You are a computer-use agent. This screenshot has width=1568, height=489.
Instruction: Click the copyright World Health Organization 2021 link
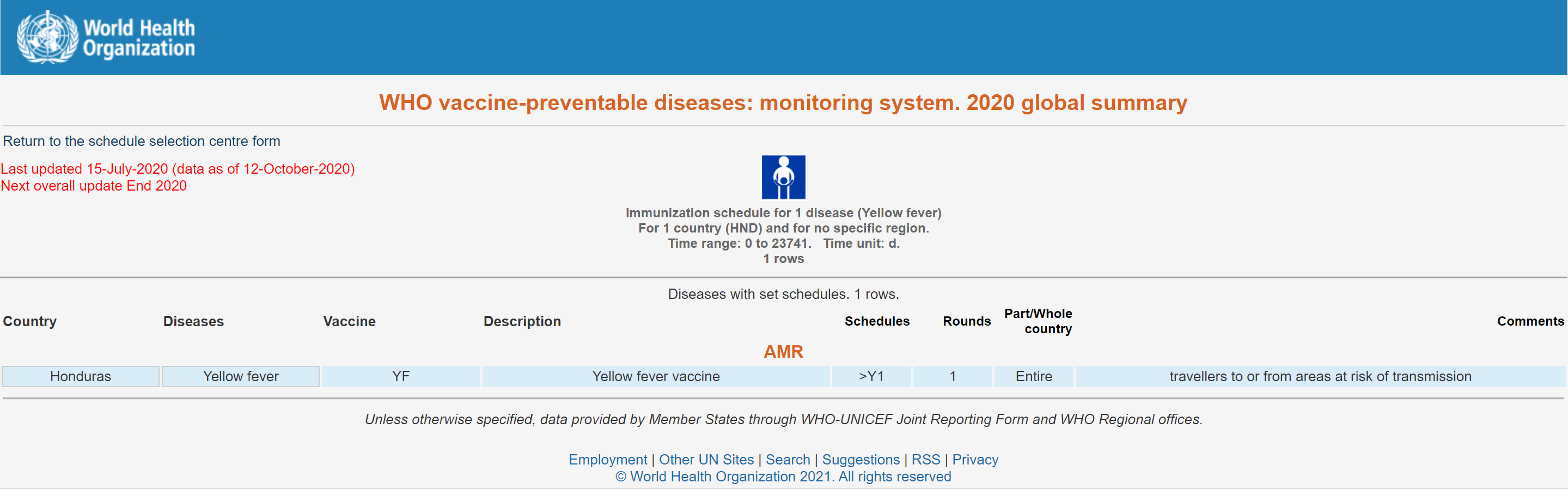[783, 477]
